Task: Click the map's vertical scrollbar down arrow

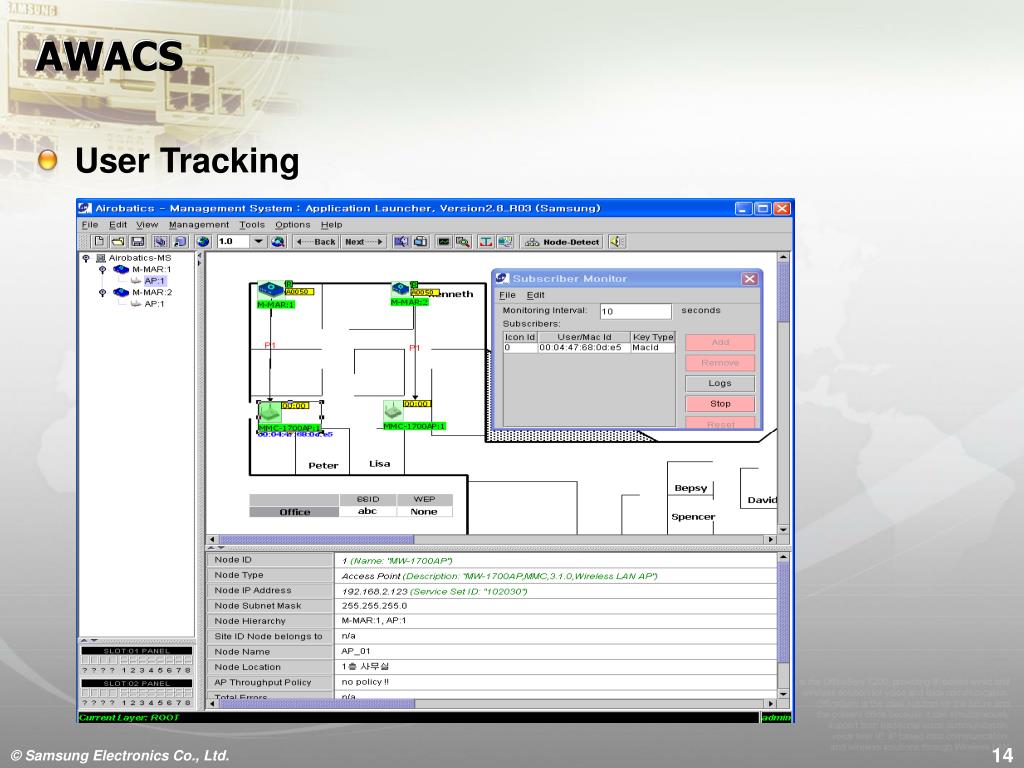Action: click(x=783, y=529)
